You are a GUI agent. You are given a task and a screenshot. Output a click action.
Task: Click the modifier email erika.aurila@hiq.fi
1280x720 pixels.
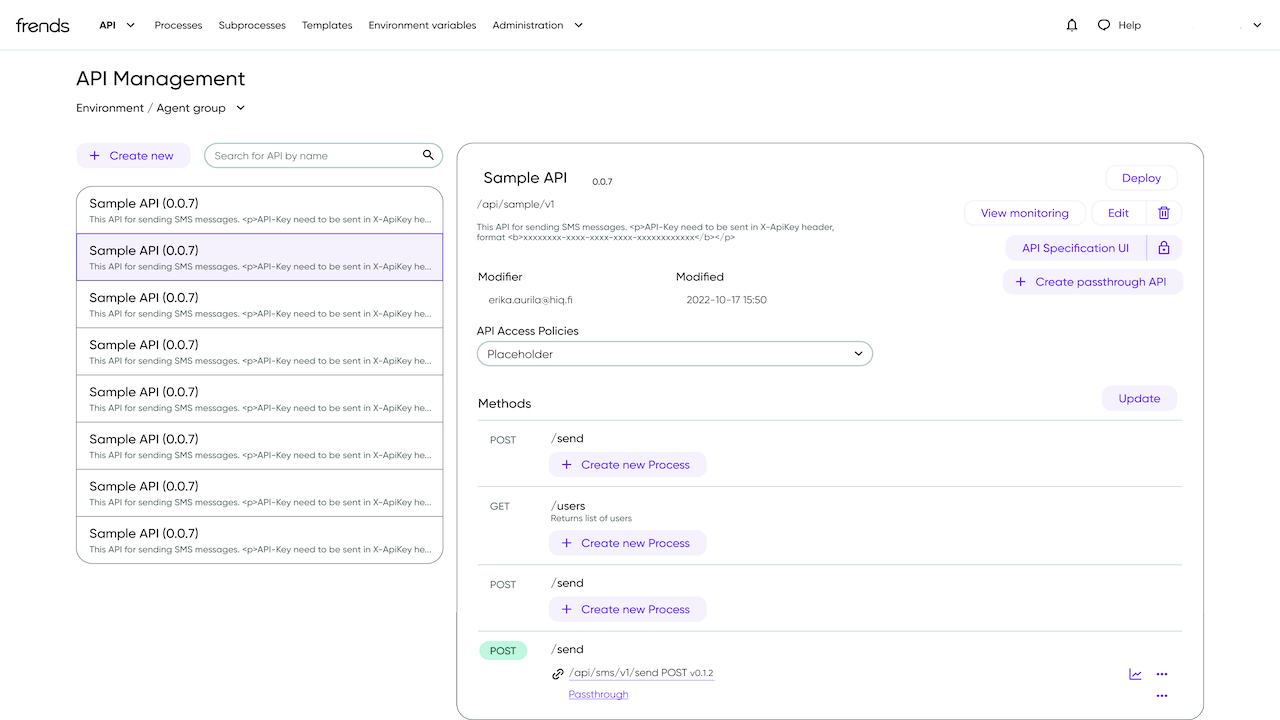click(532, 300)
